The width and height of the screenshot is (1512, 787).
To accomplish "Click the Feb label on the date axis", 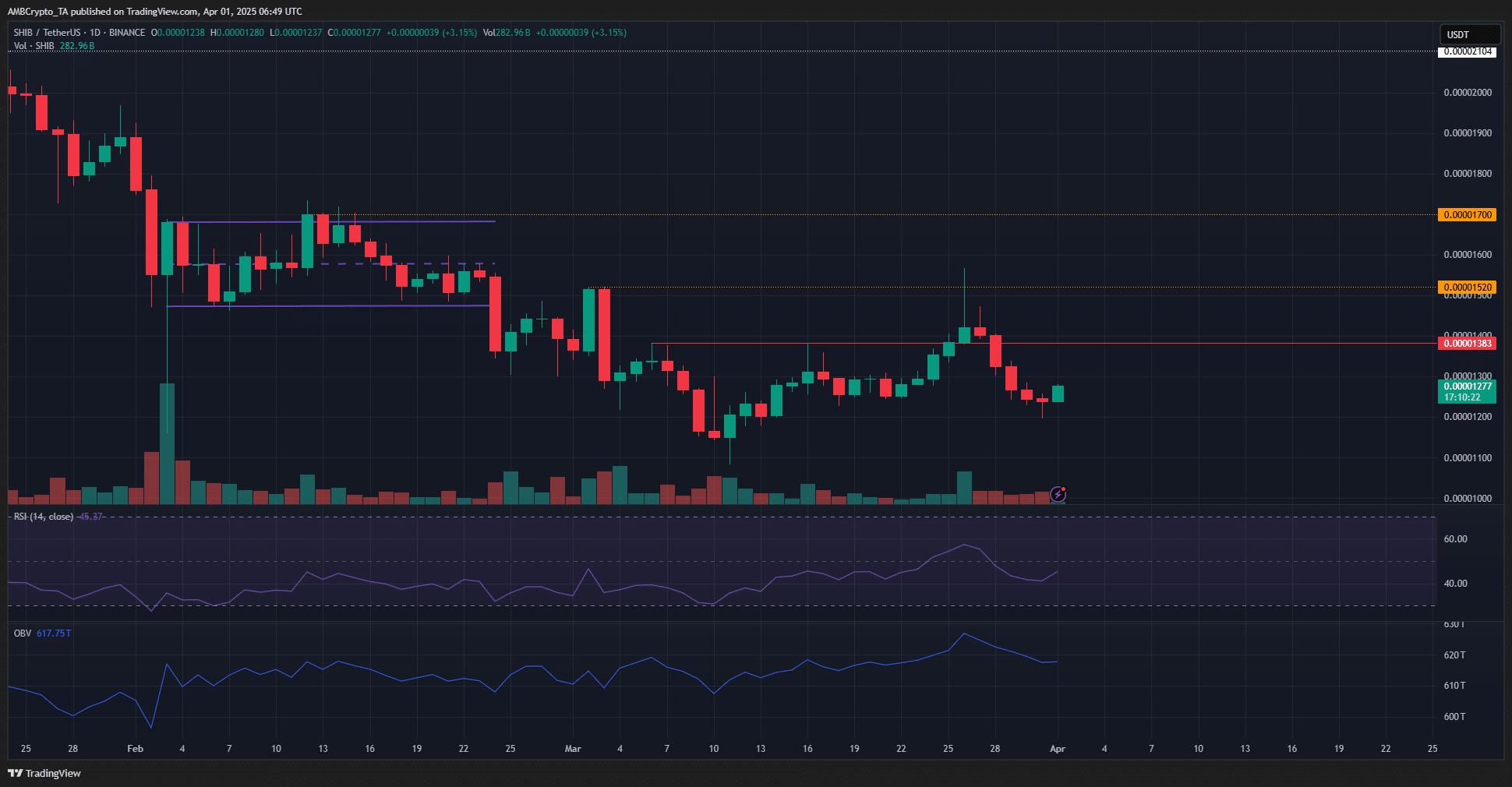I will click(x=136, y=749).
